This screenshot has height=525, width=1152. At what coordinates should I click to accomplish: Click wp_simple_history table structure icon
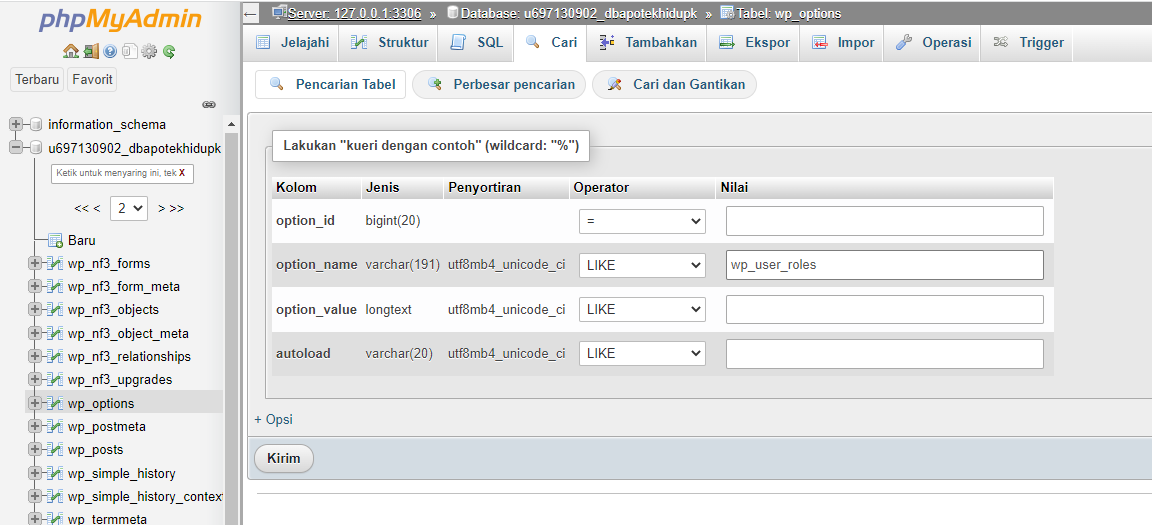tap(55, 473)
